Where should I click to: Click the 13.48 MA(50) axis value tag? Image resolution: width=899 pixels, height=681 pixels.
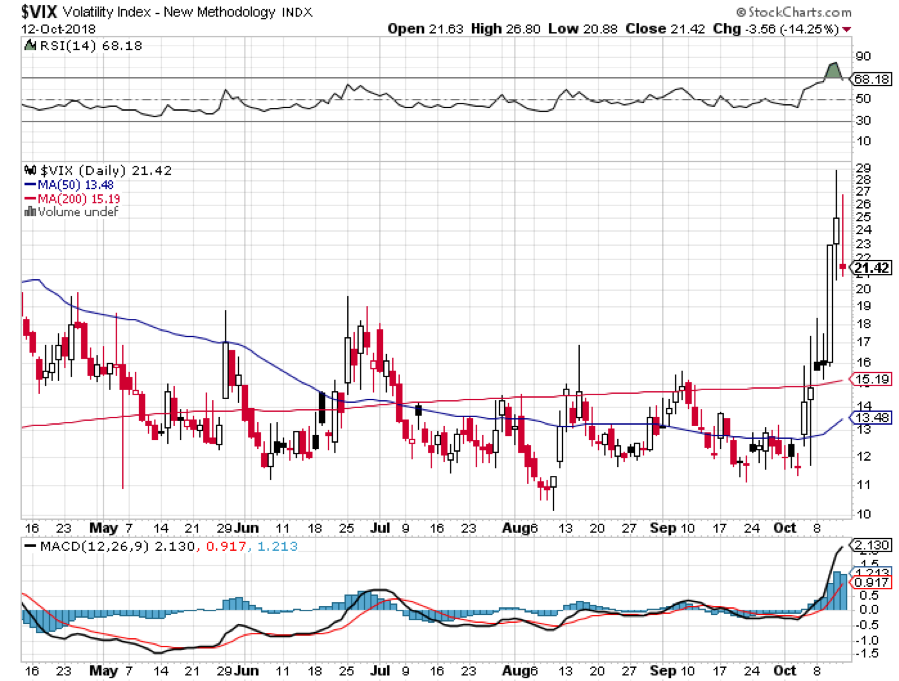[869, 418]
